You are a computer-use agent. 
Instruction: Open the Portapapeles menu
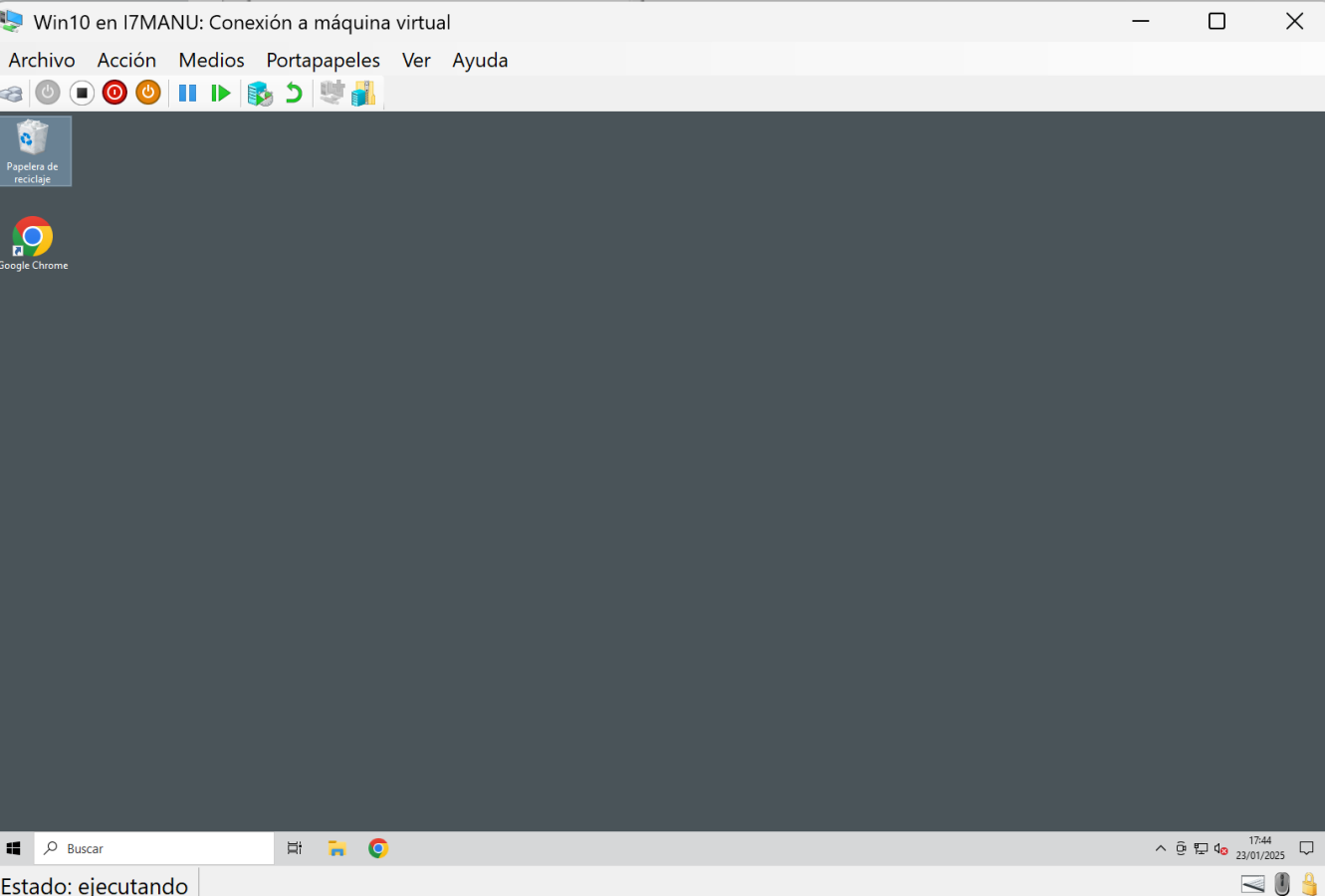click(323, 61)
